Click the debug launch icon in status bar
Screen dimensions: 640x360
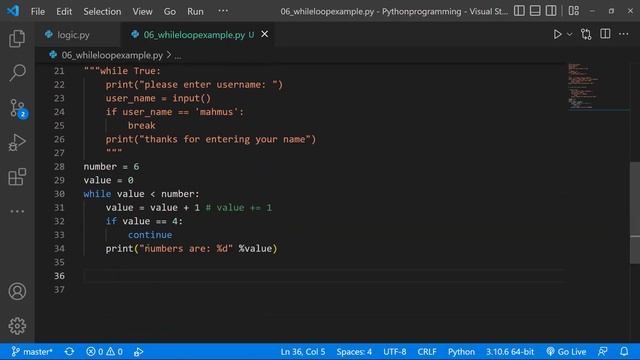[138, 351]
